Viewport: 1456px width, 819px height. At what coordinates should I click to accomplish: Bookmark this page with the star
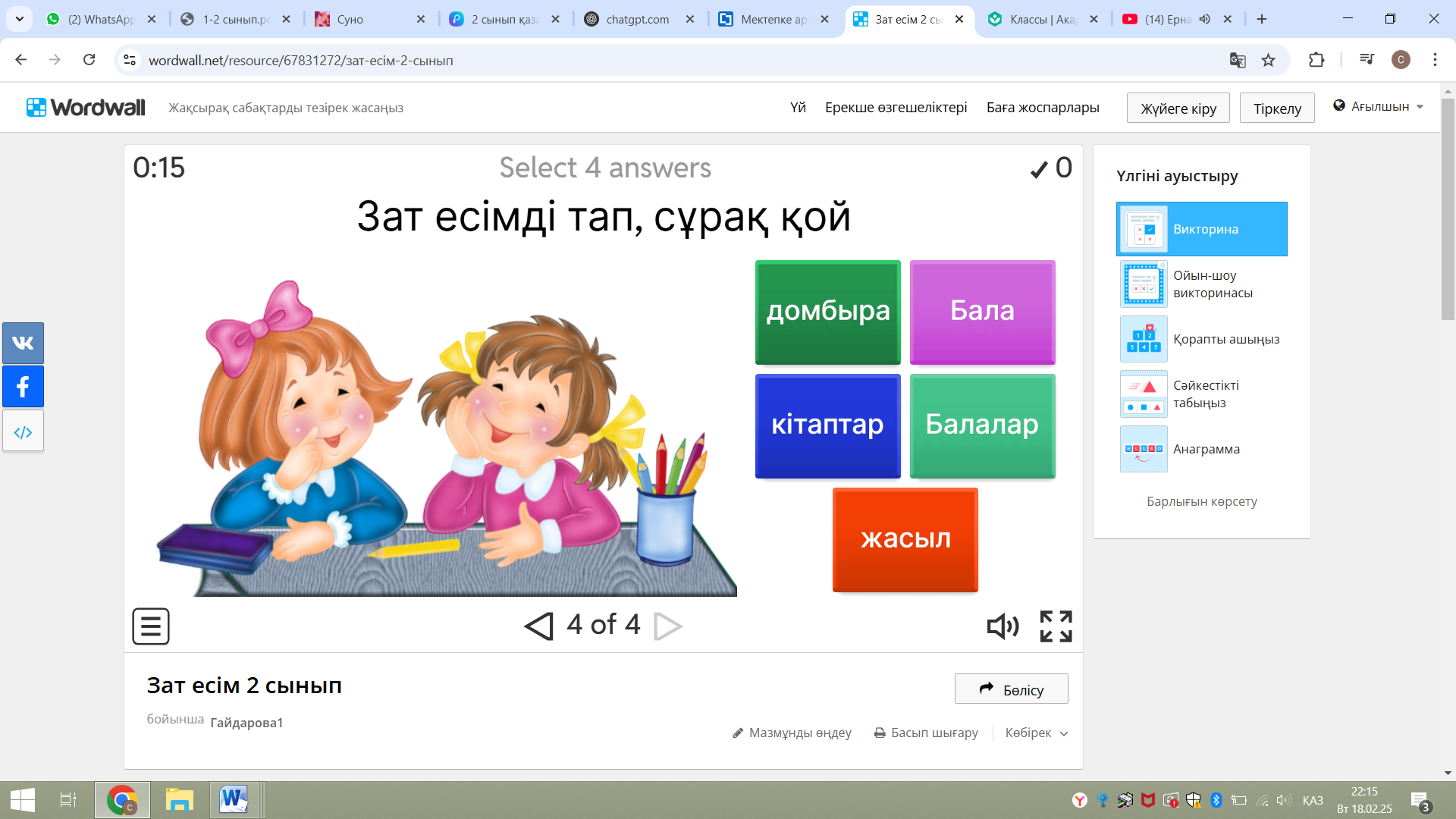point(1268,60)
